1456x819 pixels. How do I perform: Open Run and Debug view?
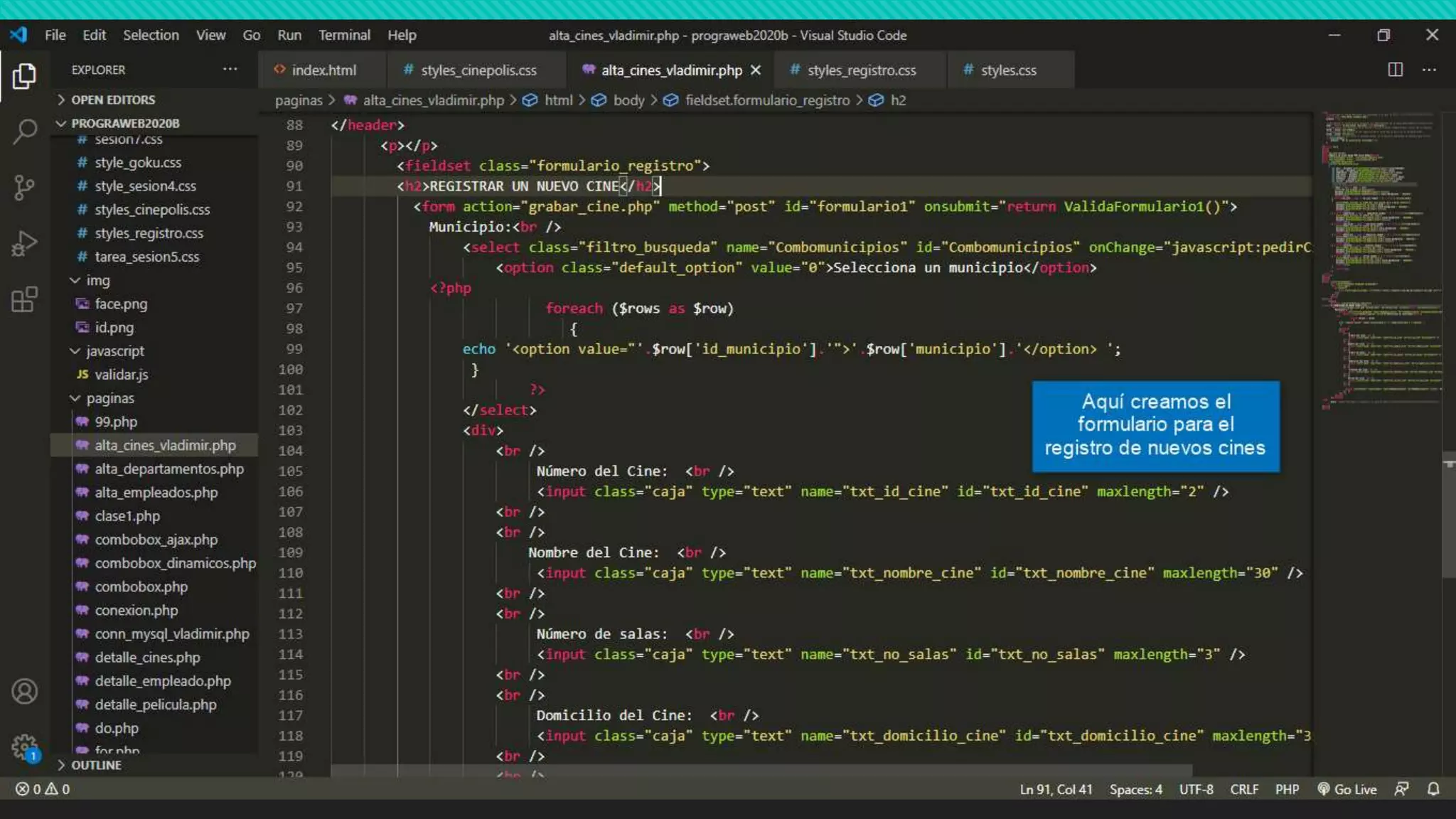(x=24, y=244)
